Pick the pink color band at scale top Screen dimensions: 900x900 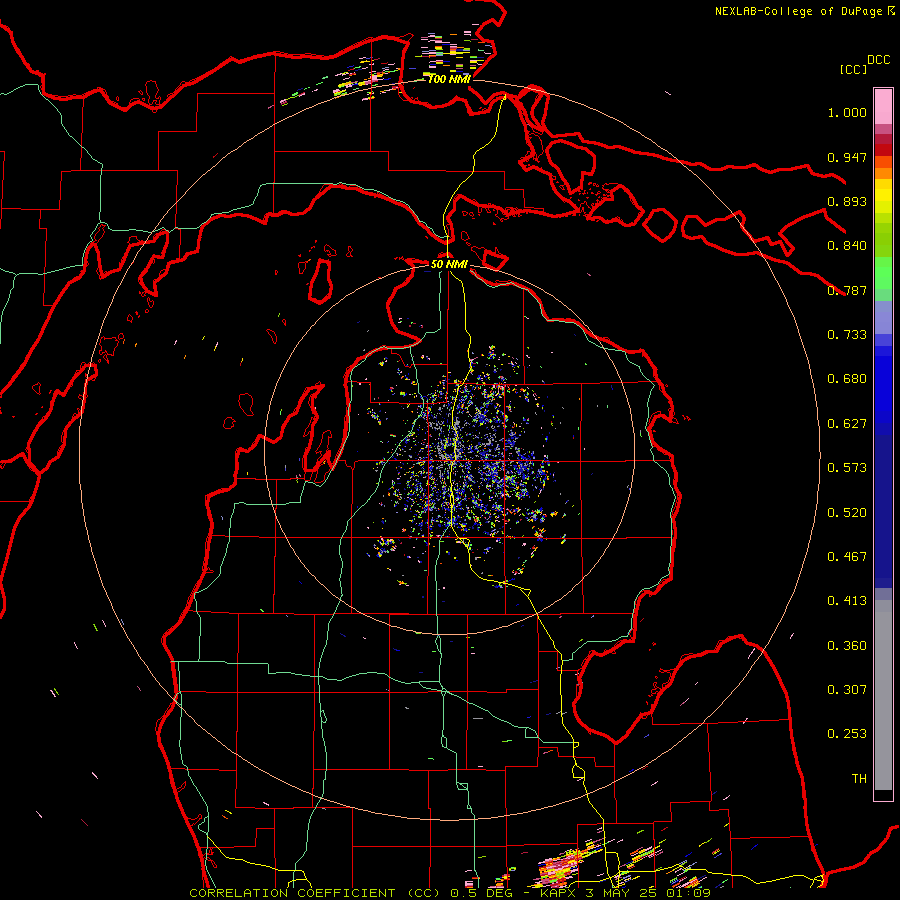point(883,106)
